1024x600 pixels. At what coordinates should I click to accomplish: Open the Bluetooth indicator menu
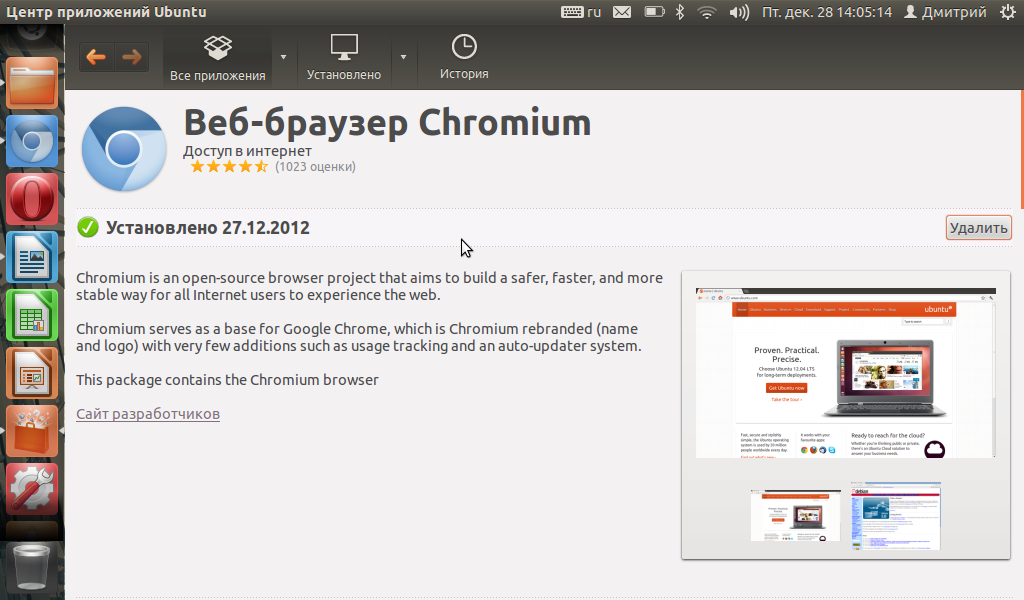point(680,12)
